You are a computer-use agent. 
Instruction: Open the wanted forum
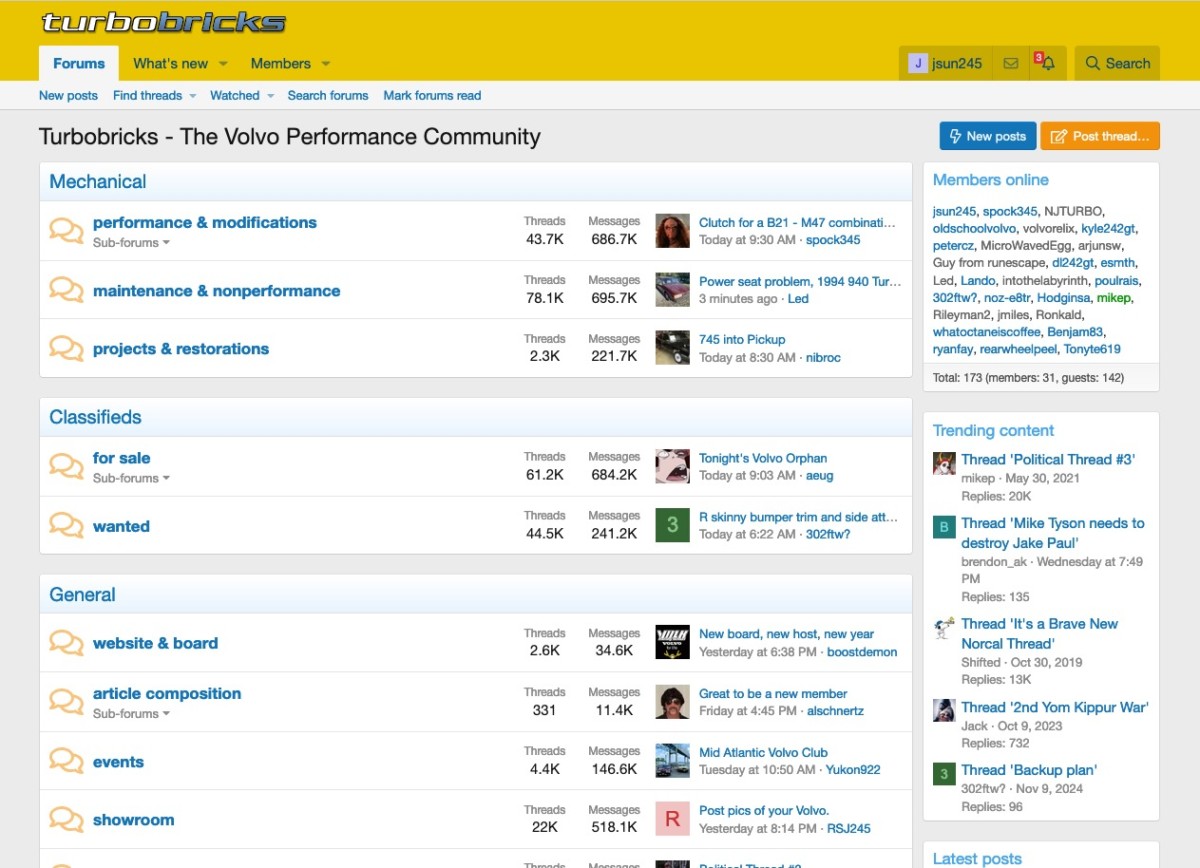tap(121, 526)
